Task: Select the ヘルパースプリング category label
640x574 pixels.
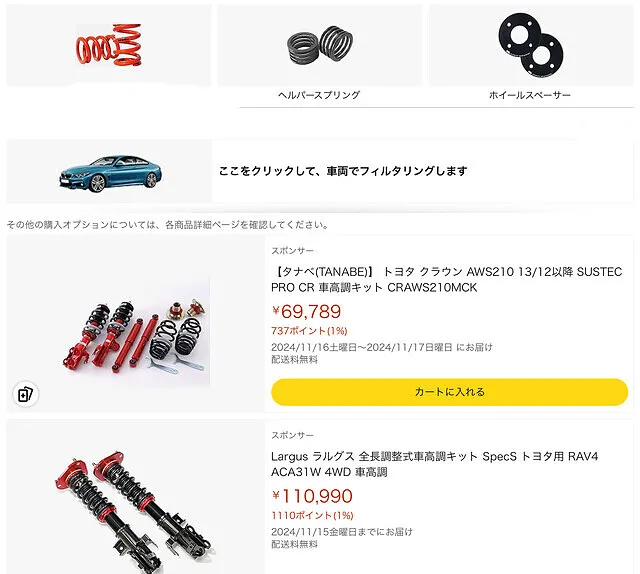Action: (319, 95)
